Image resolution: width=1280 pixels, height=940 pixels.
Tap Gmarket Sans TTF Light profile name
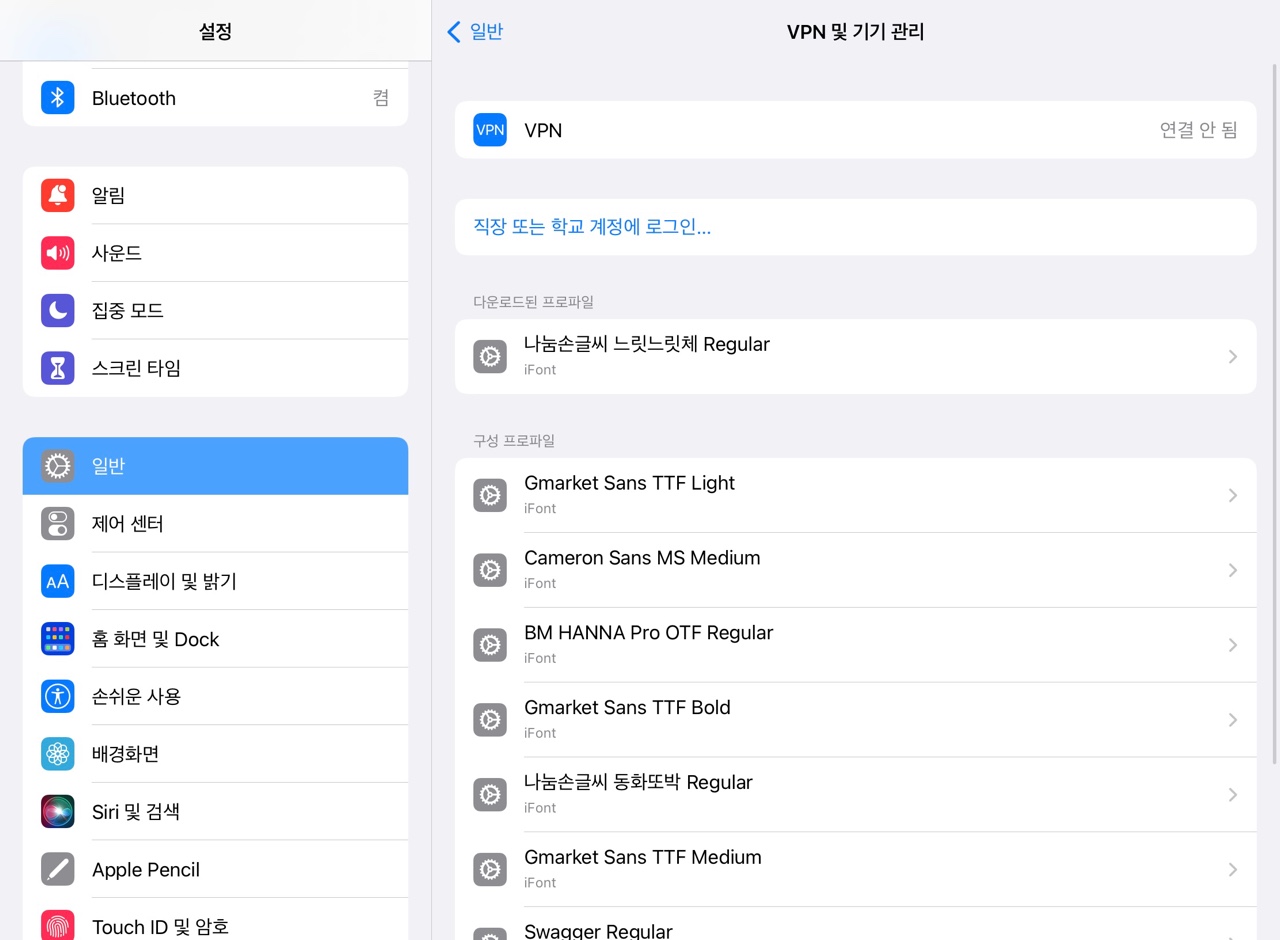629,483
